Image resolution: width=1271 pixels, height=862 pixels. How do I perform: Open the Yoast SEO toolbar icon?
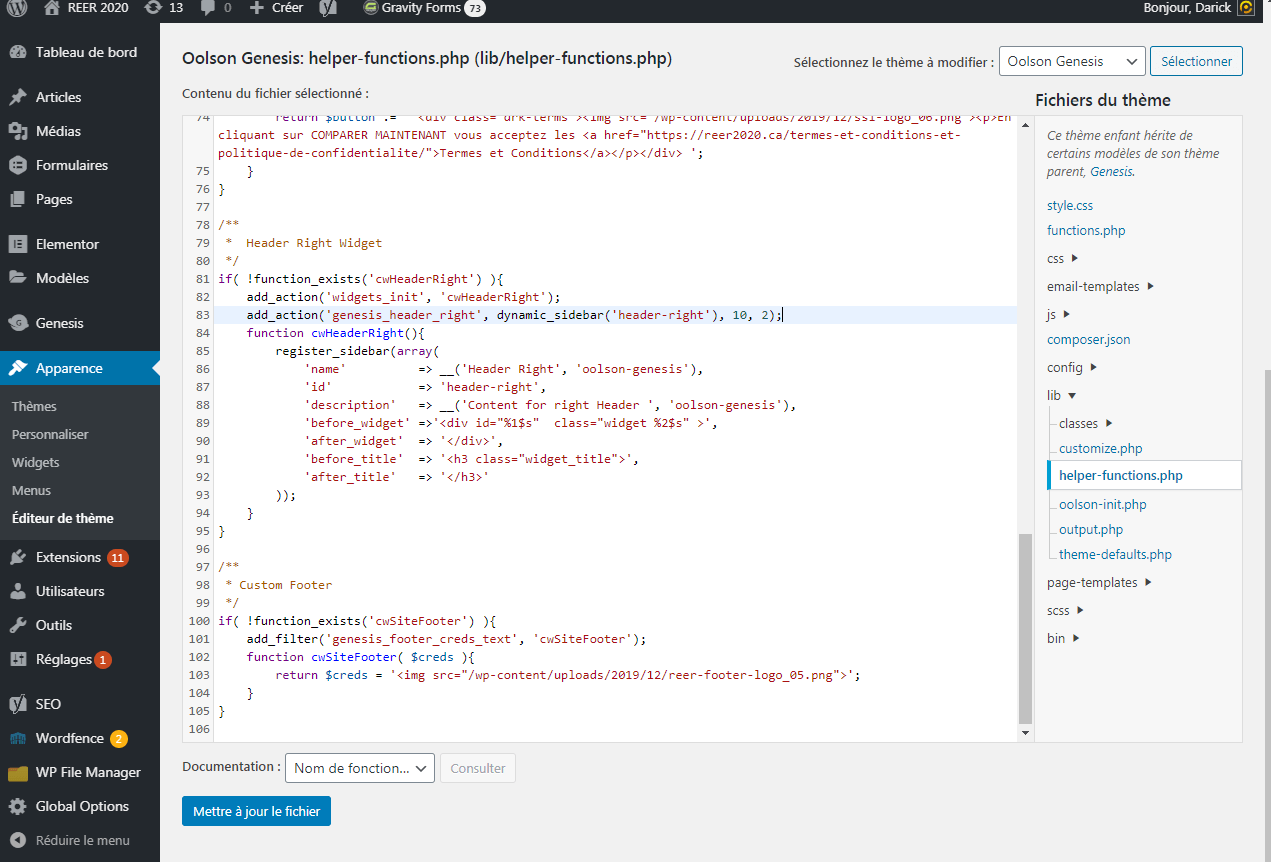[x=327, y=8]
